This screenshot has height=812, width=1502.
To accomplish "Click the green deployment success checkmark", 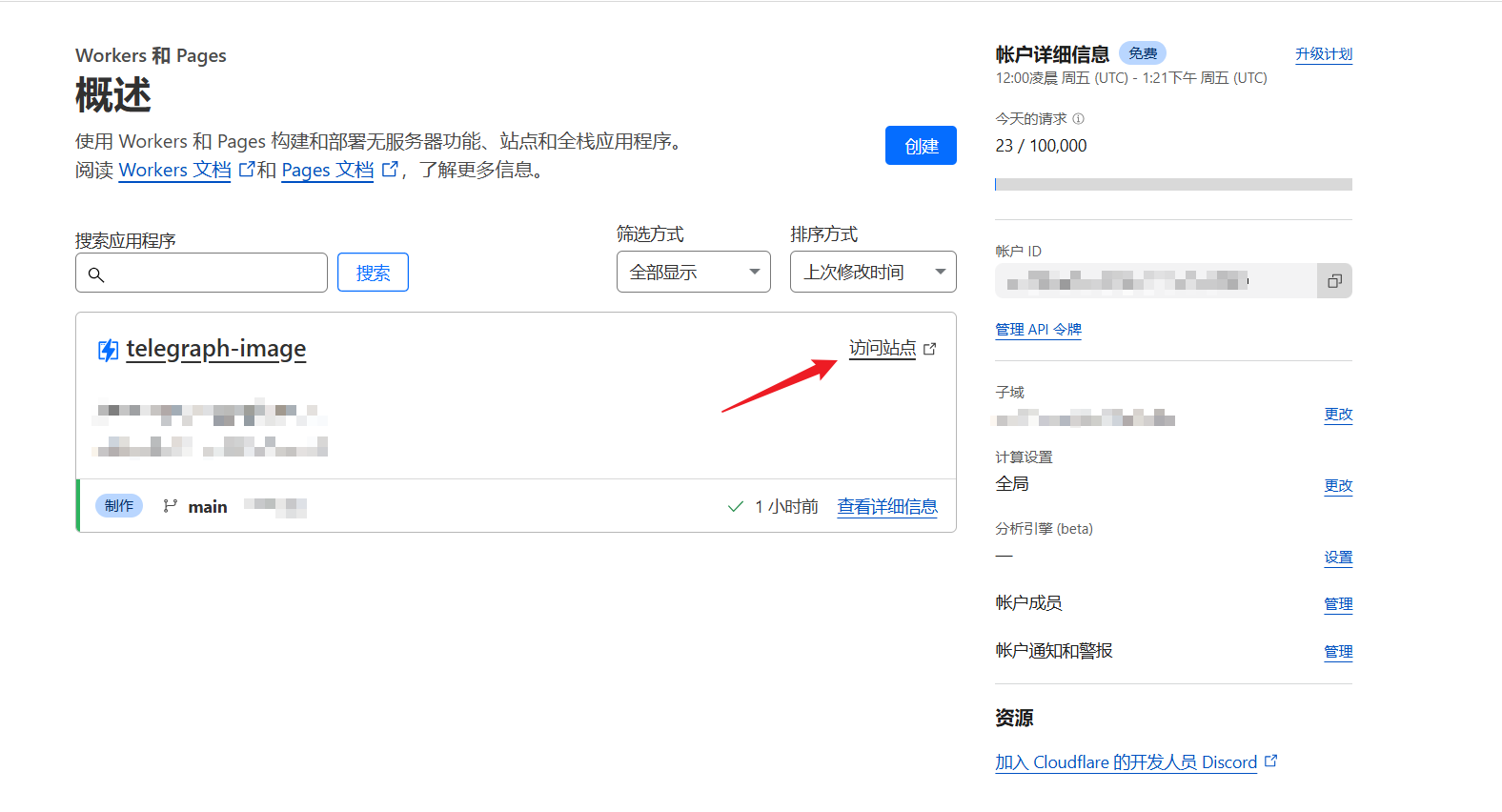I will [735, 506].
